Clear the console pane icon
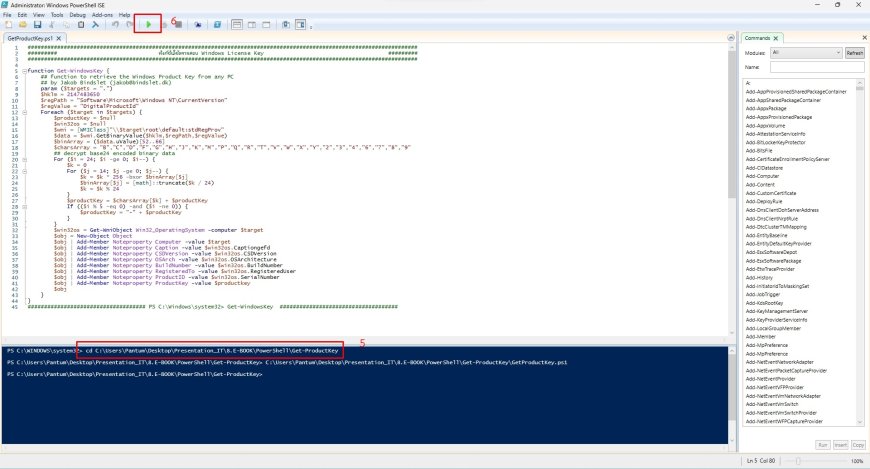Screen dimensions: 870x469 point(95,24)
